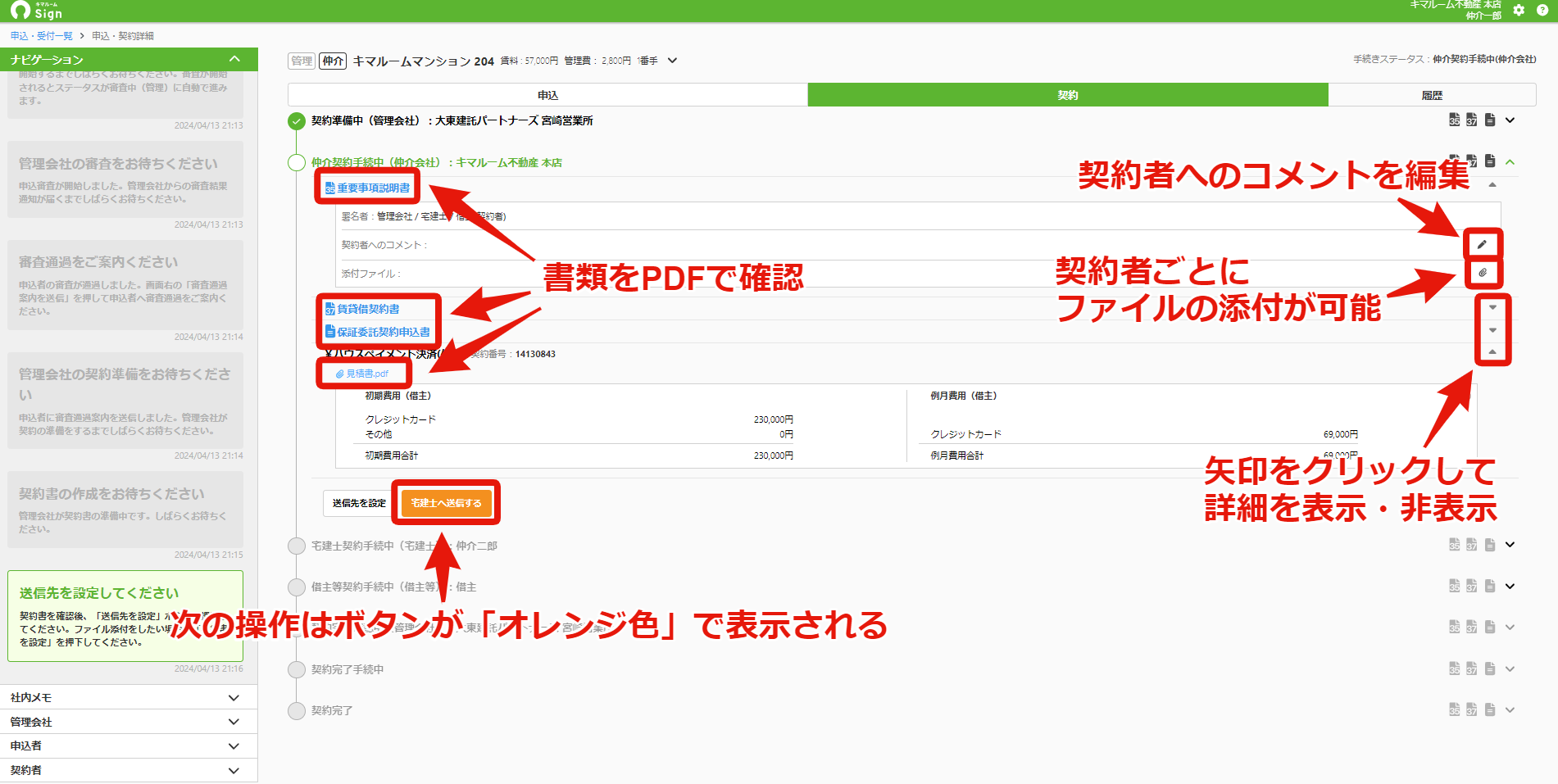Viewport: 1558px width, 784px height.
Task: Open the plain document icon in 契約準備中 row
Action: tap(1490, 120)
